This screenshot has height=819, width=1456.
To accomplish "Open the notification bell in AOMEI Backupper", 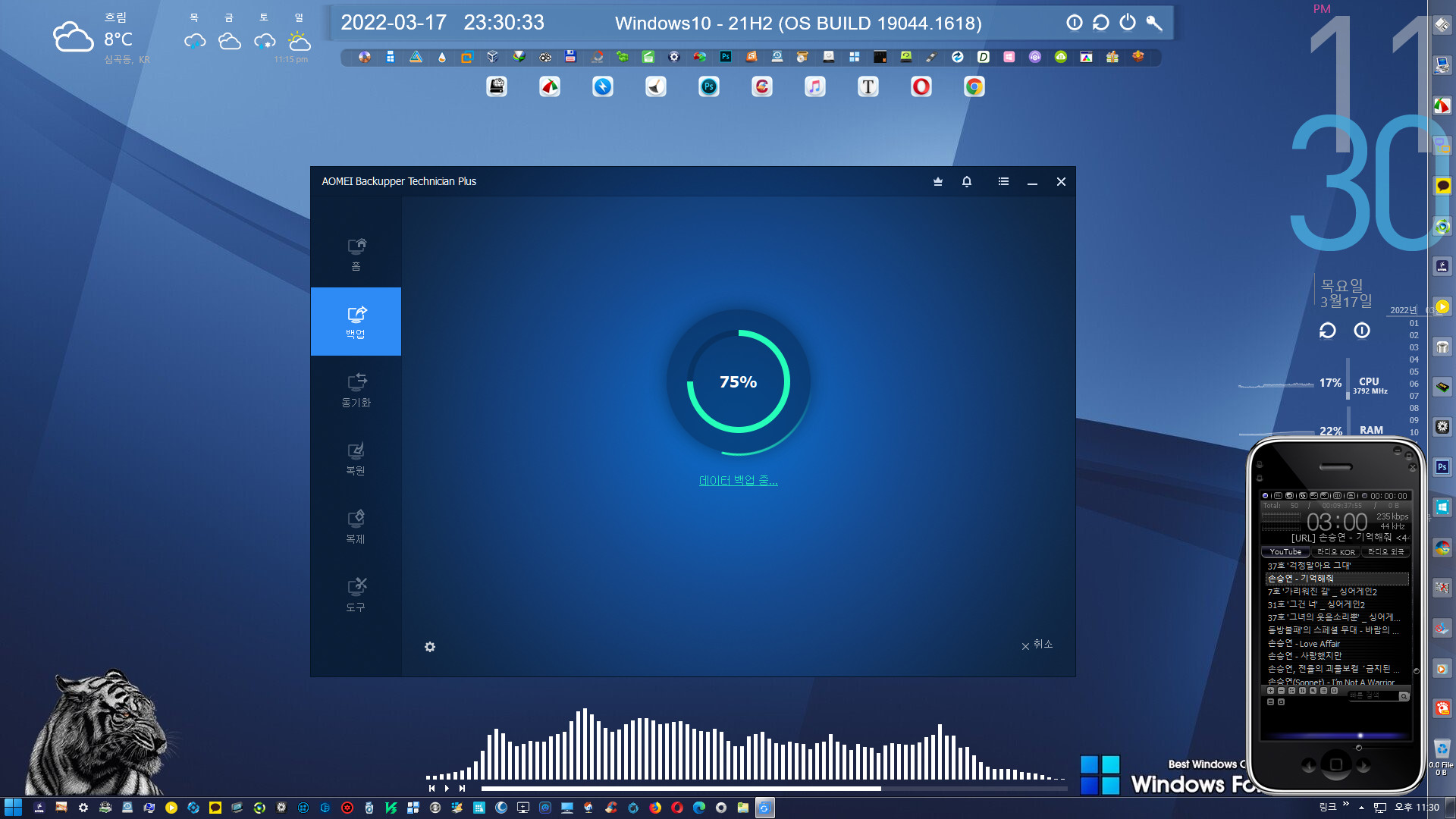I will coord(967,181).
